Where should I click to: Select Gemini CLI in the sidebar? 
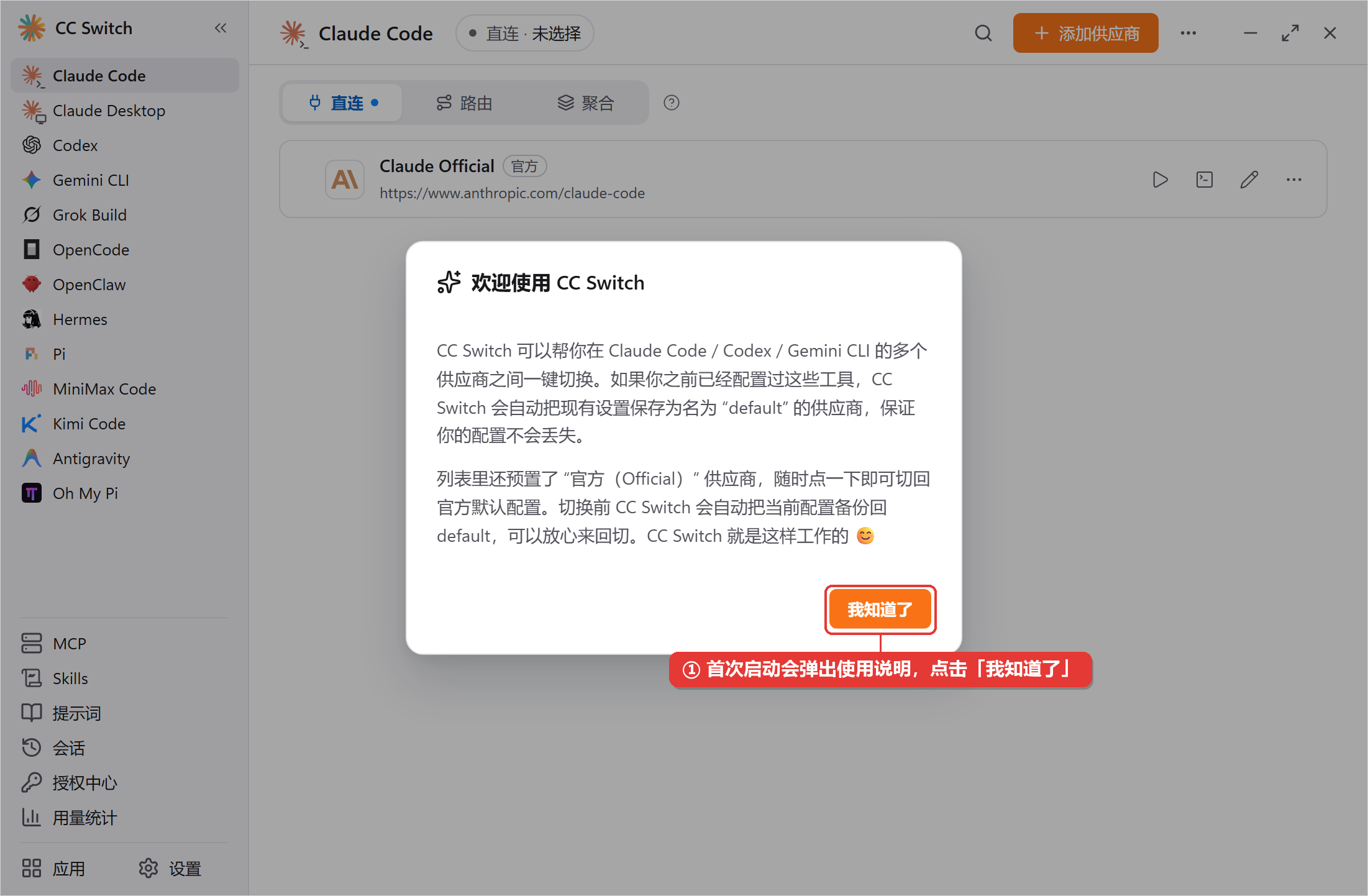pyautogui.click(x=125, y=180)
